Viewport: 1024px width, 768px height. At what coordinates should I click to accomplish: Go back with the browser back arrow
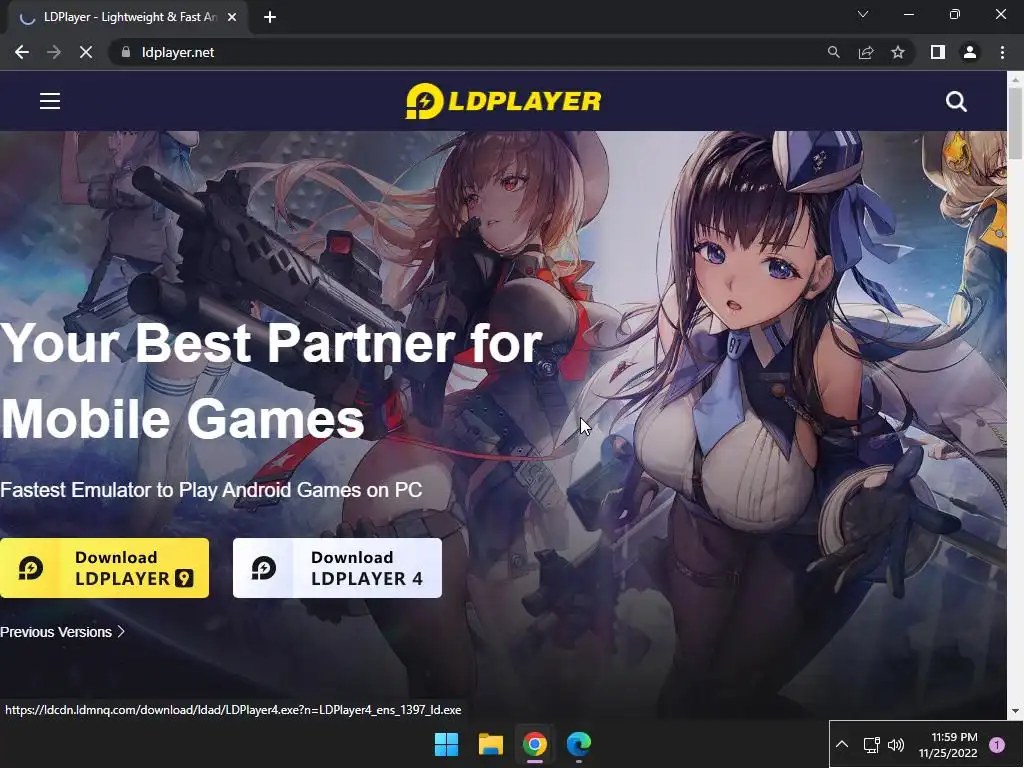[x=22, y=52]
